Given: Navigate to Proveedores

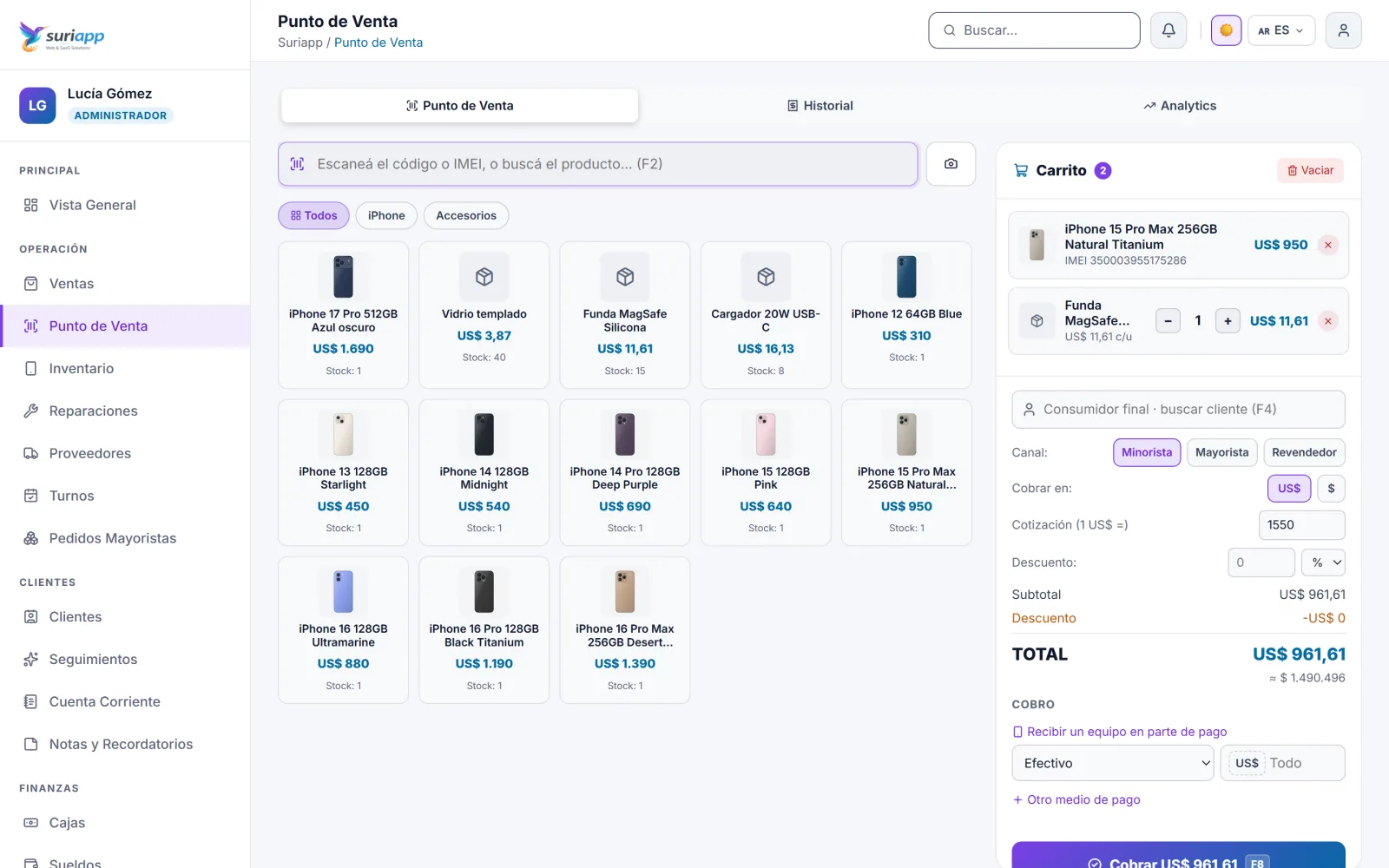Looking at the screenshot, I should pos(125,454).
